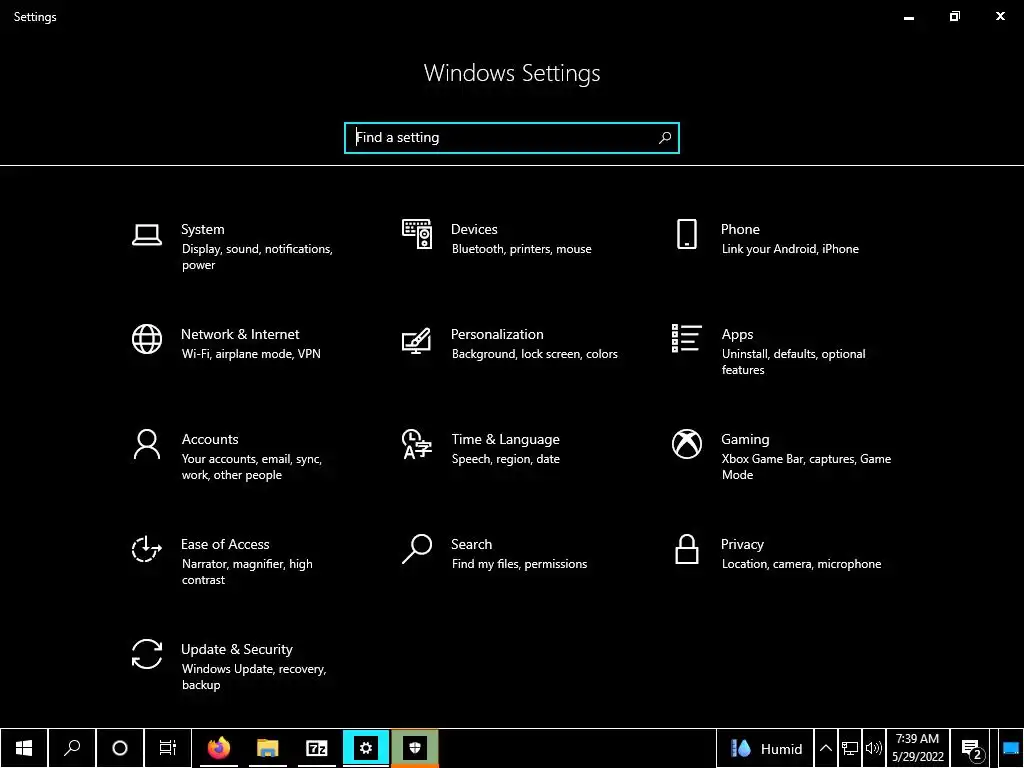Open the Time & Language icon
The width and height of the screenshot is (1024, 768).
pyautogui.click(x=417, y=444)
